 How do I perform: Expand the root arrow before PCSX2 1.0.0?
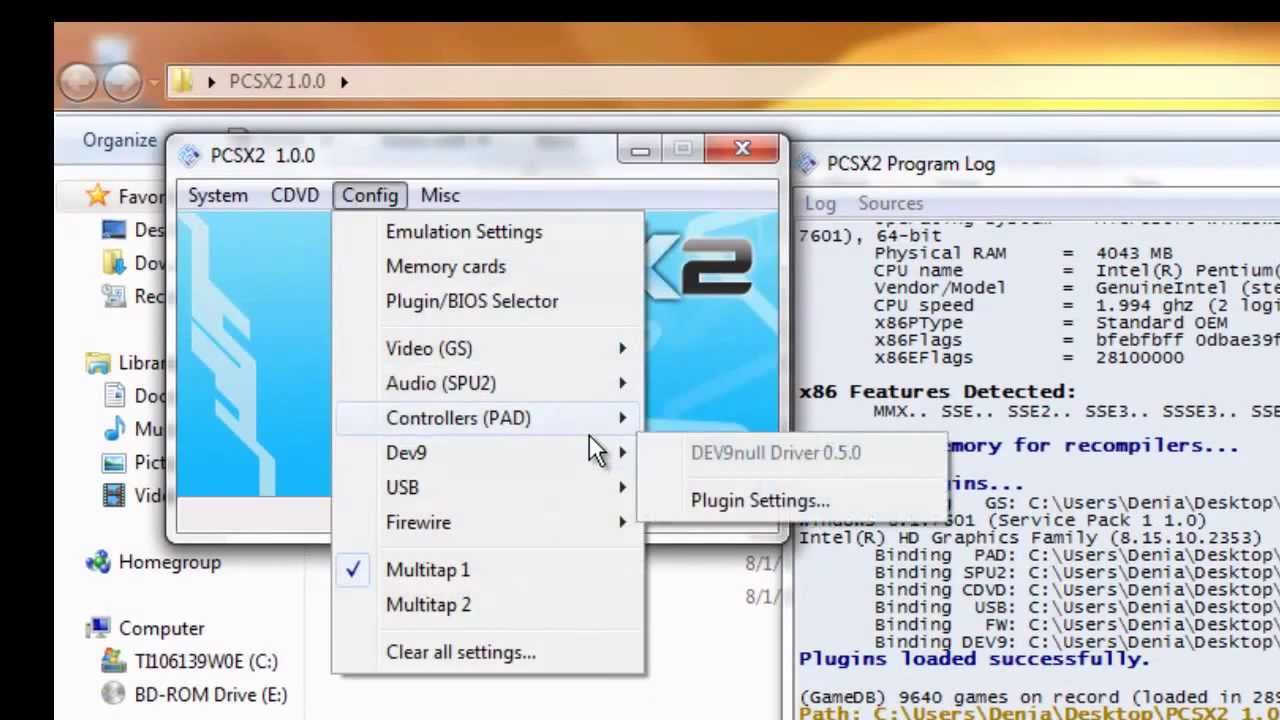[211, 82]
